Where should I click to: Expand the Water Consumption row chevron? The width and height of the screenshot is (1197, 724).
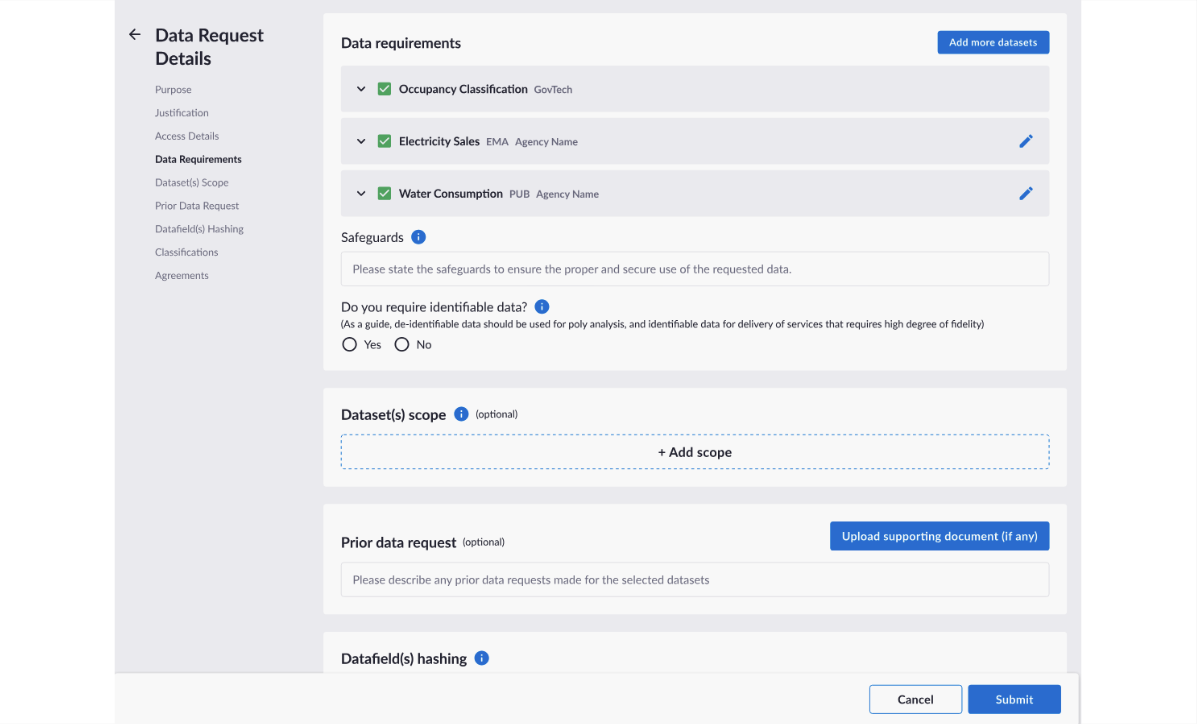tap(361, 193)
